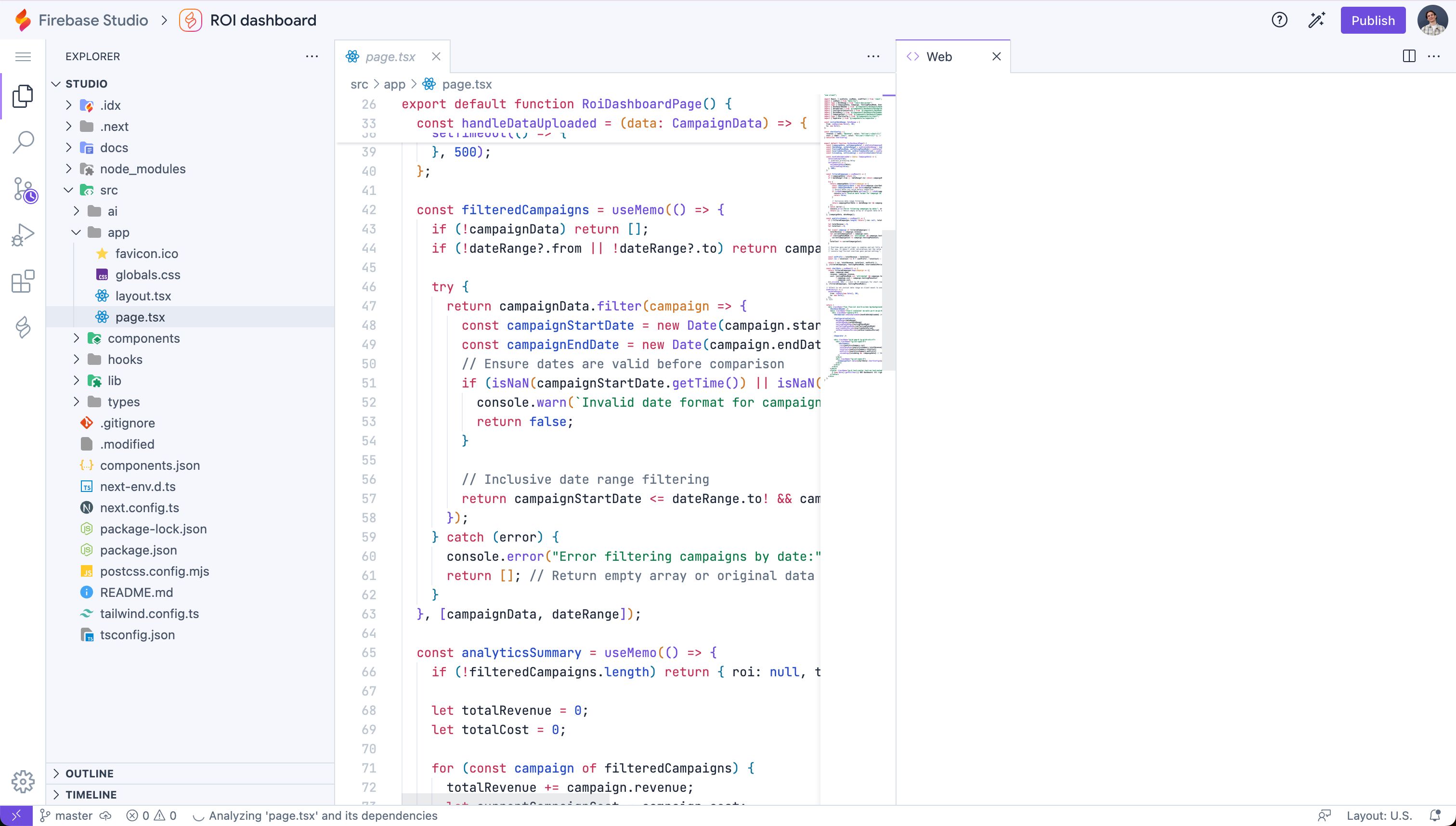The image size is (1456, 826).
Task: Expand the .next folder
Action: [x=69, y=127]
